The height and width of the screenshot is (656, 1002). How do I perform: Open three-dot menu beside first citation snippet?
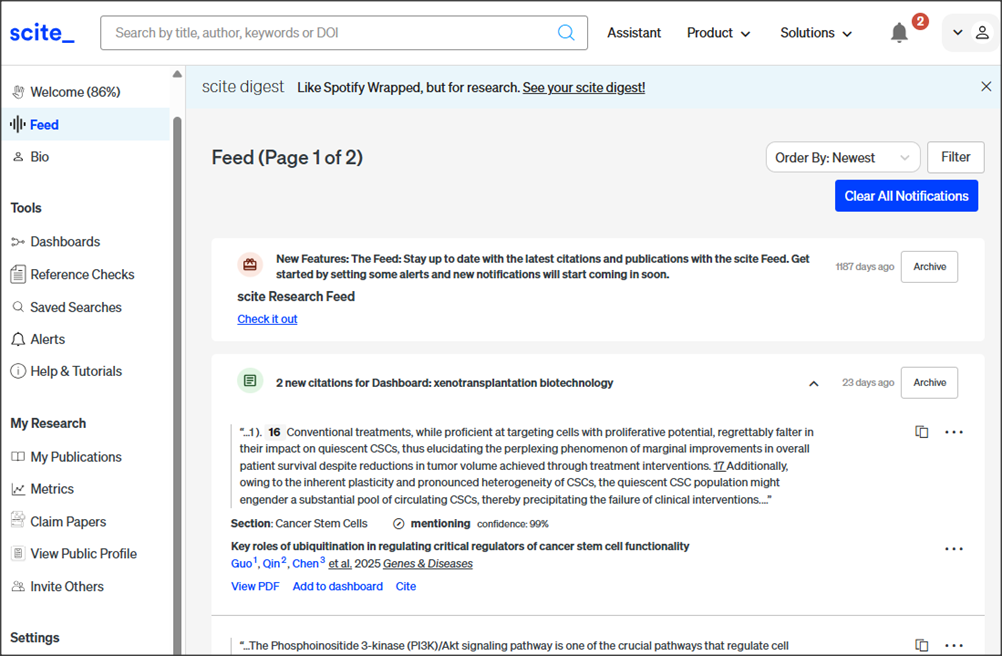(954, 432)
